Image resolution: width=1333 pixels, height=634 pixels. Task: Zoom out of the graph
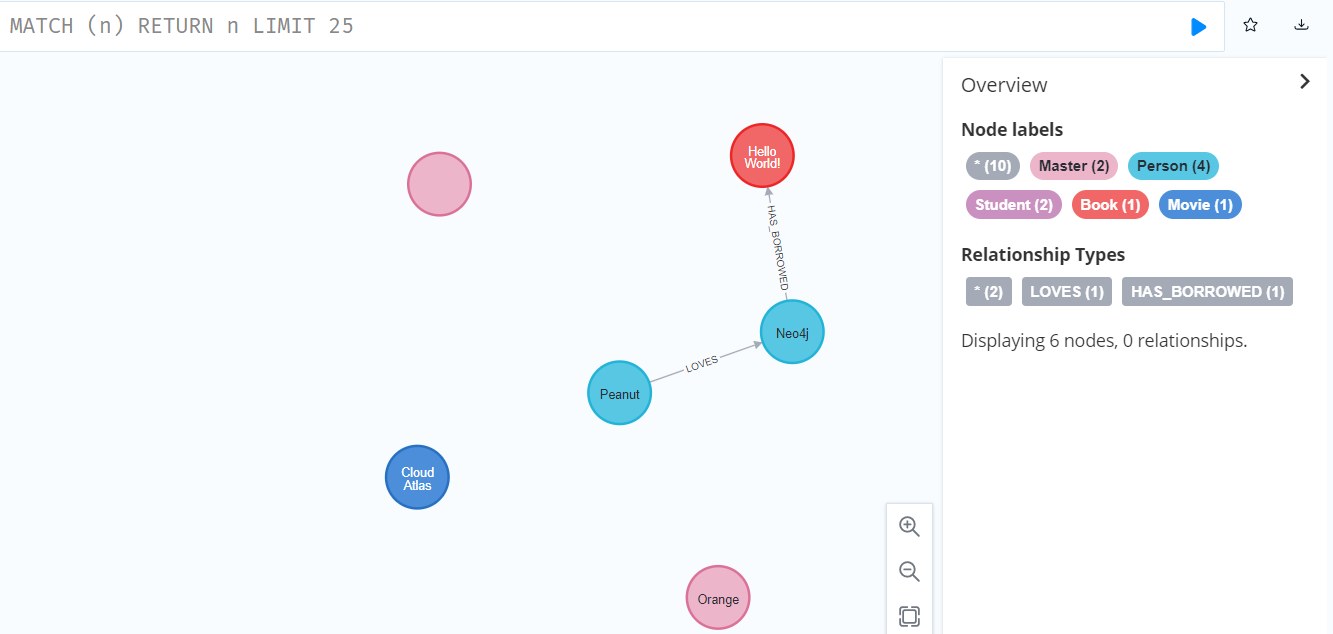[x=909, y=571]
